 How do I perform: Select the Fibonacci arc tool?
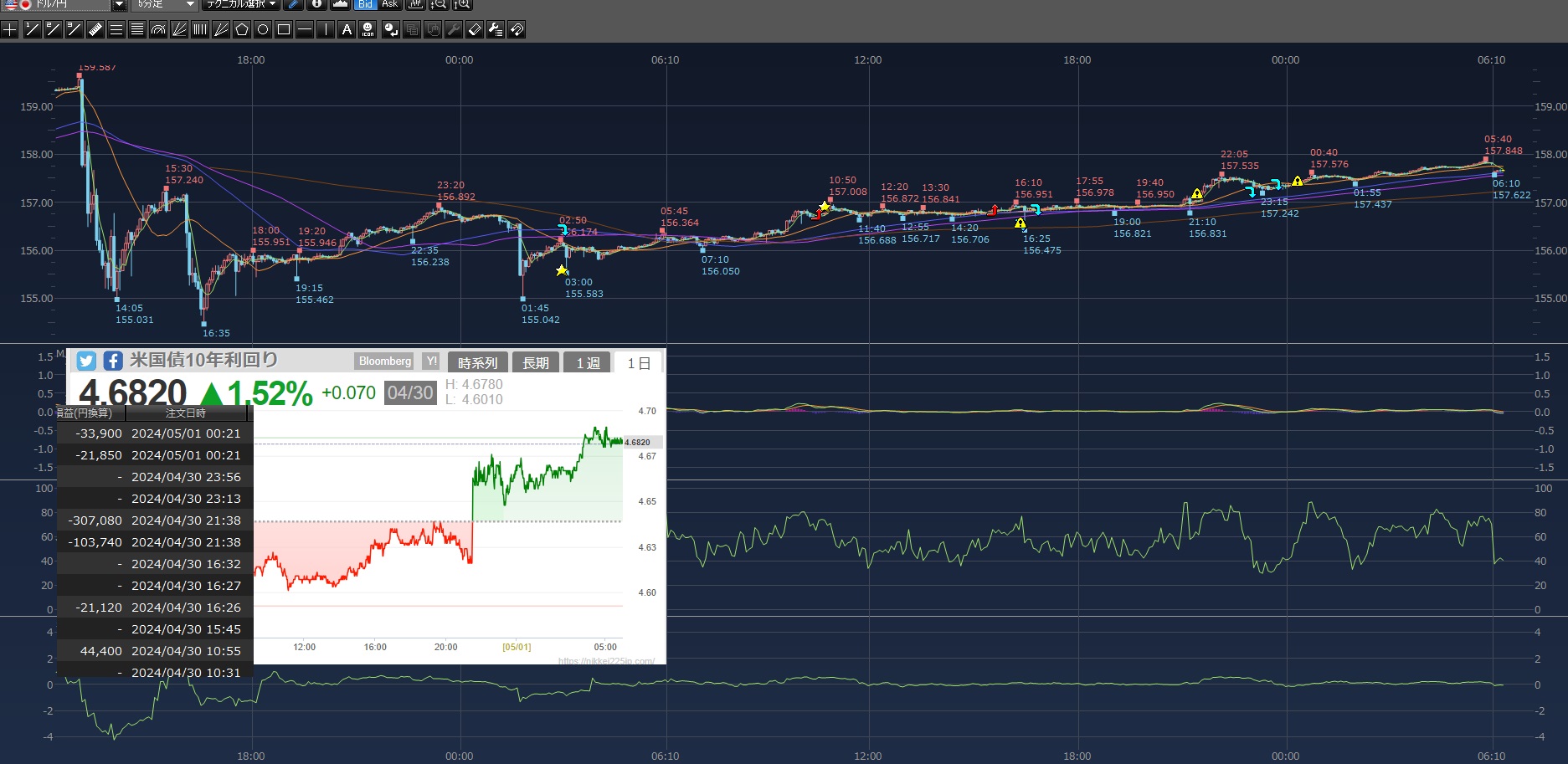click(158, 30)
